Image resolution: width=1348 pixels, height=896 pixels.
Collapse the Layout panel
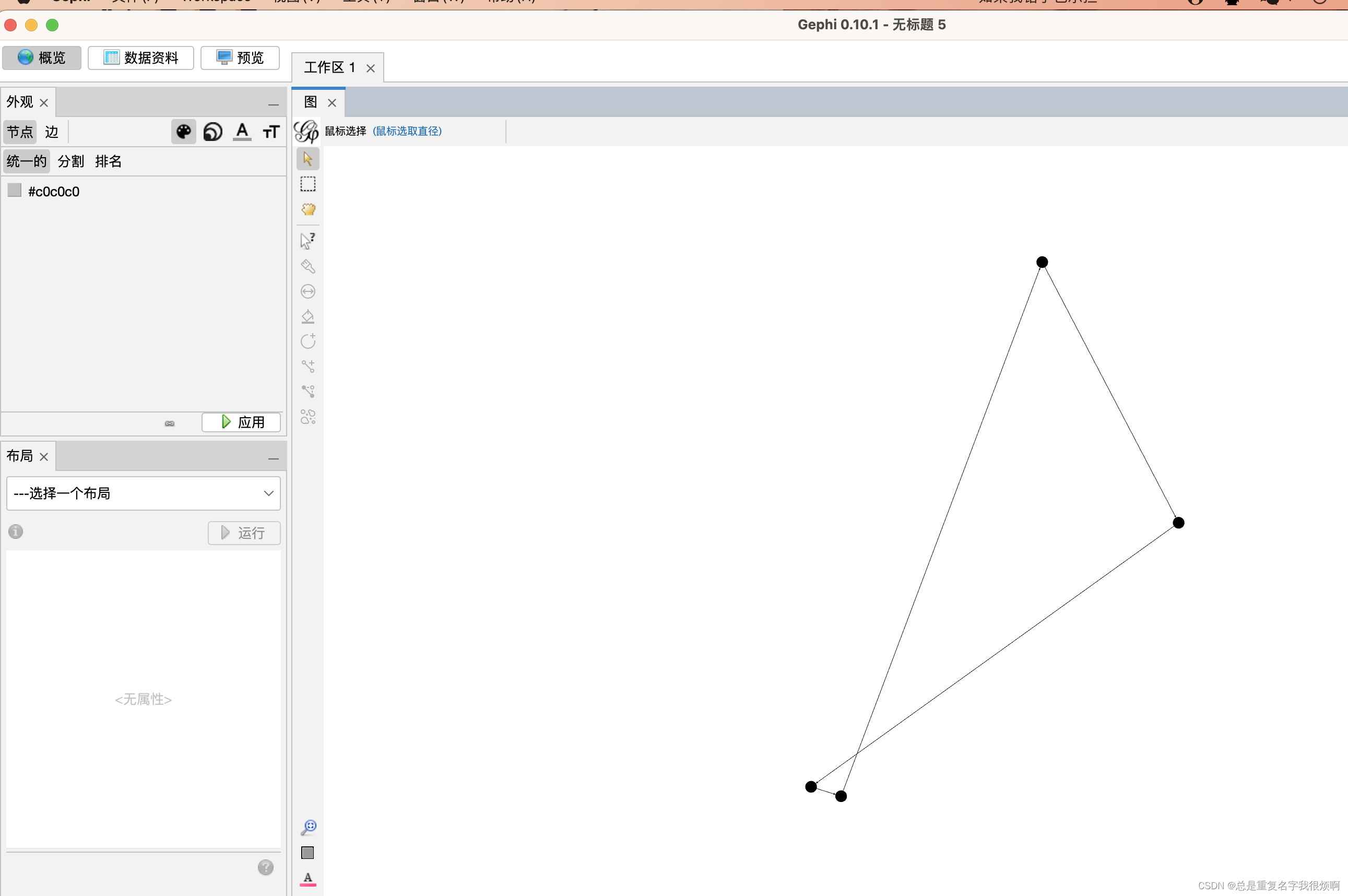[x=273, y=459]
